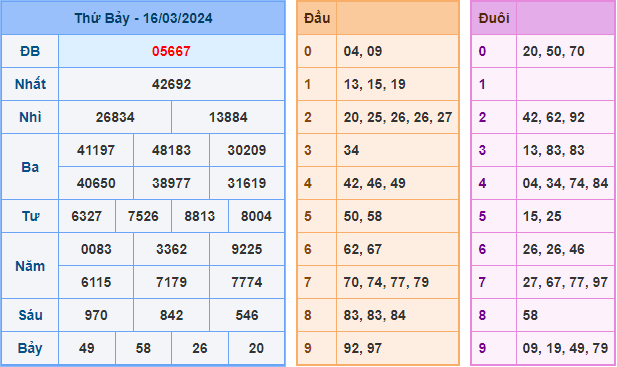Screen dimensions: 617x367
Task: Click fifth prize number '3362'
Action: [x=171, y=249]
